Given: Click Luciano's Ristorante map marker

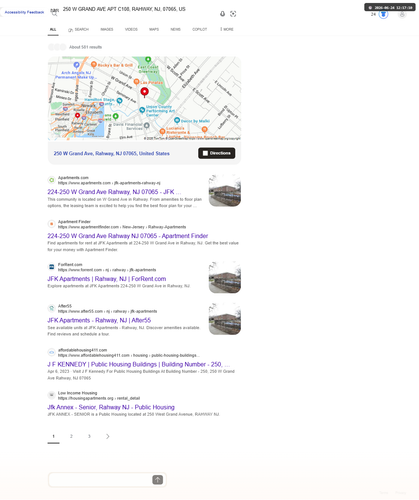Looking at the screenshot, I should point(162,131).
